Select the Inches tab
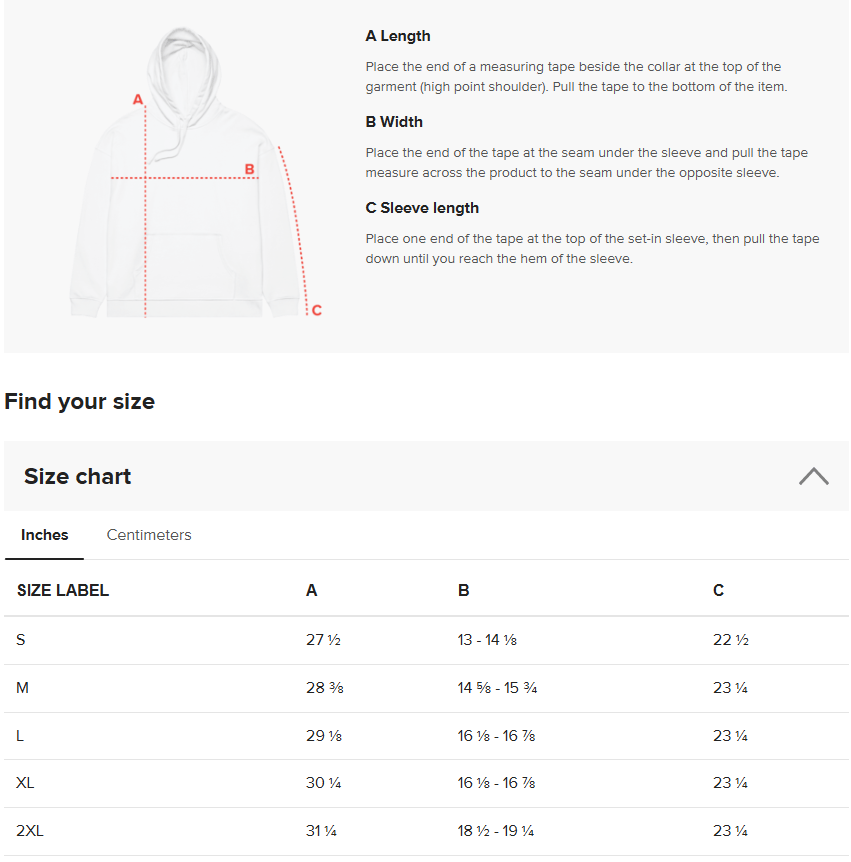The height and width of the screenshot is (862, 851). (45, 535)
